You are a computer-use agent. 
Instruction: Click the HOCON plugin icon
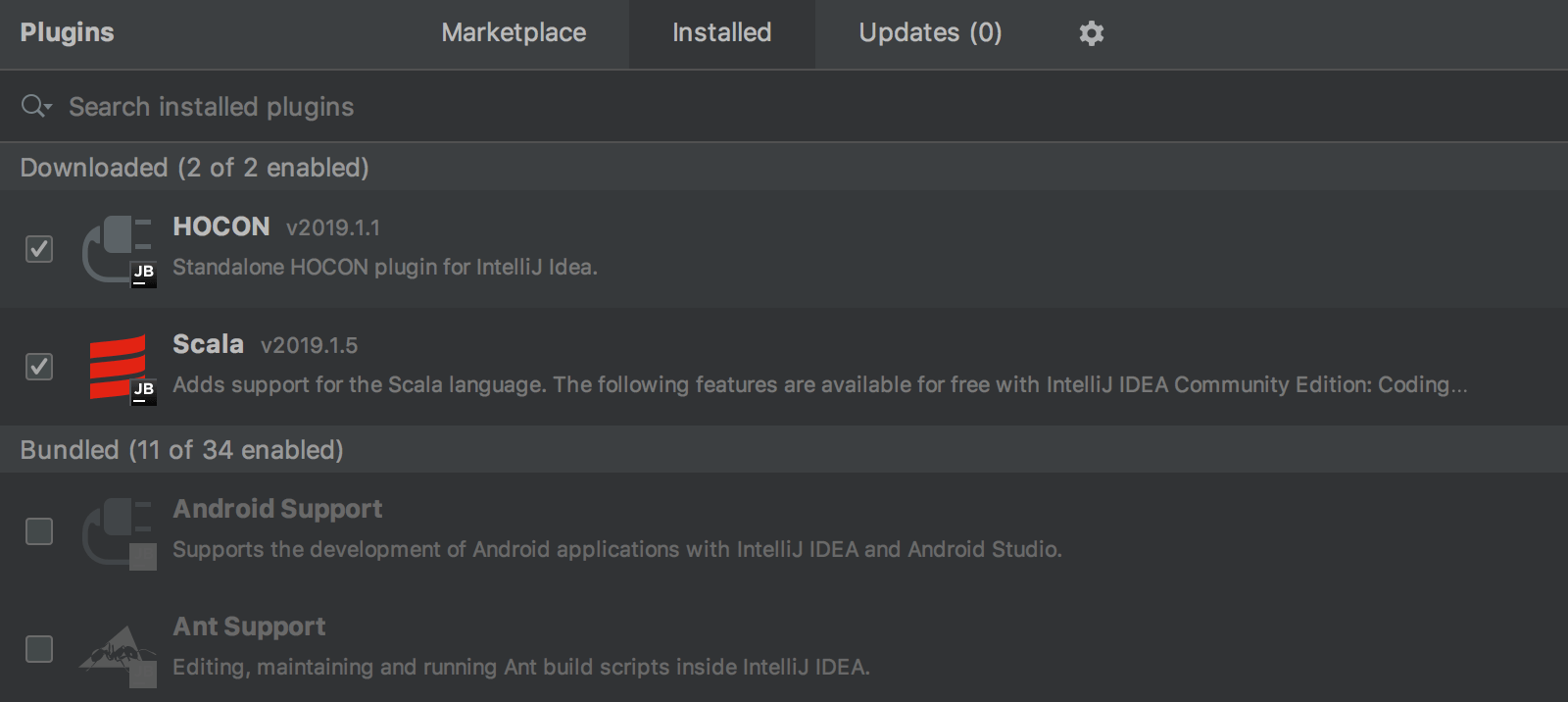119,250
